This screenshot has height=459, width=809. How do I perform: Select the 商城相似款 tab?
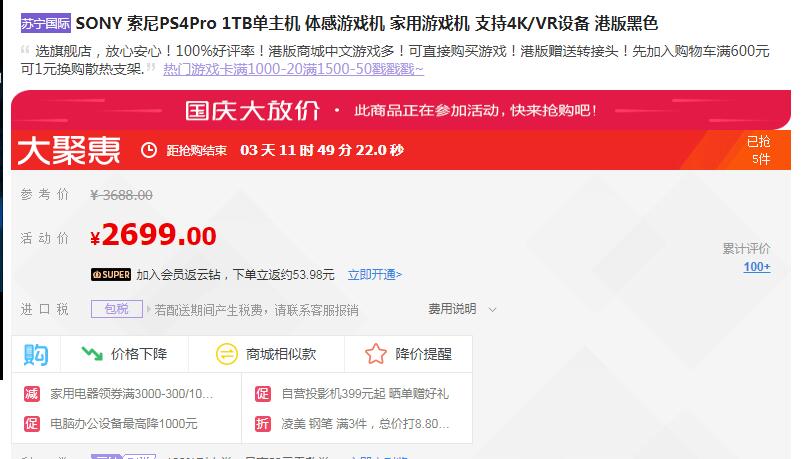[x=266, y=354]
